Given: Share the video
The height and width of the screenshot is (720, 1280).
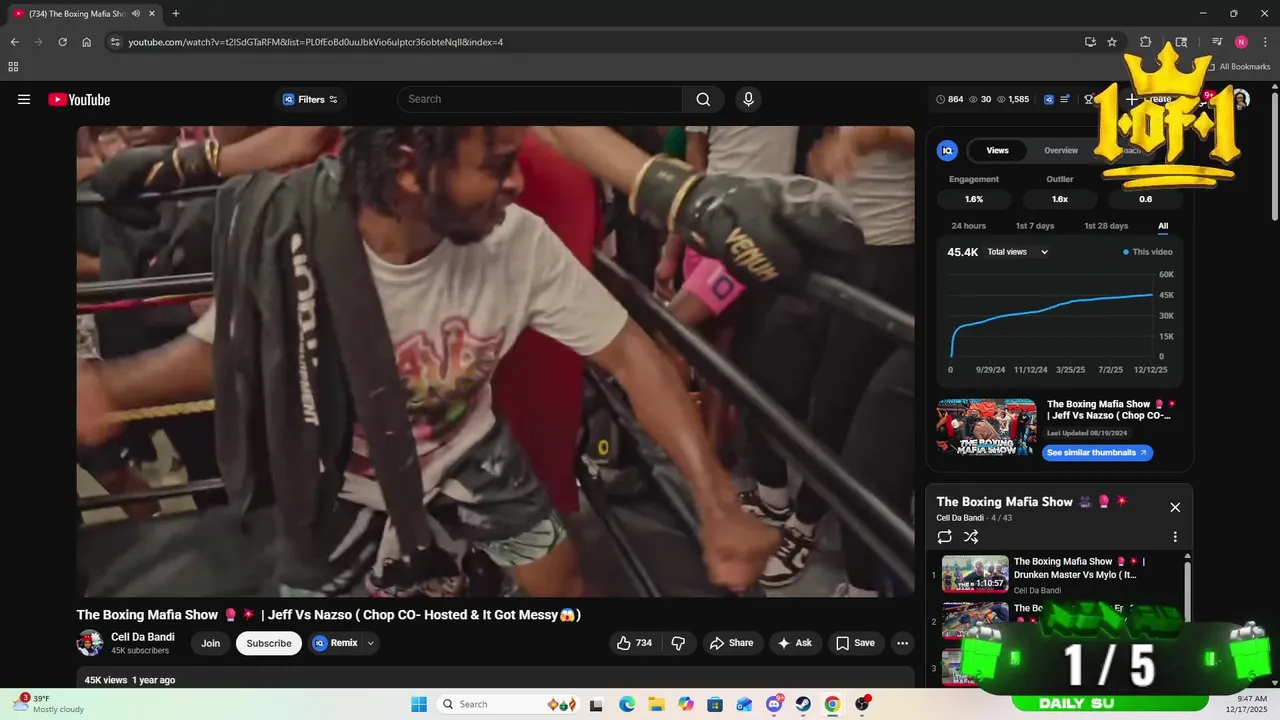Looking at the screenshot, I should pos(731,643).
